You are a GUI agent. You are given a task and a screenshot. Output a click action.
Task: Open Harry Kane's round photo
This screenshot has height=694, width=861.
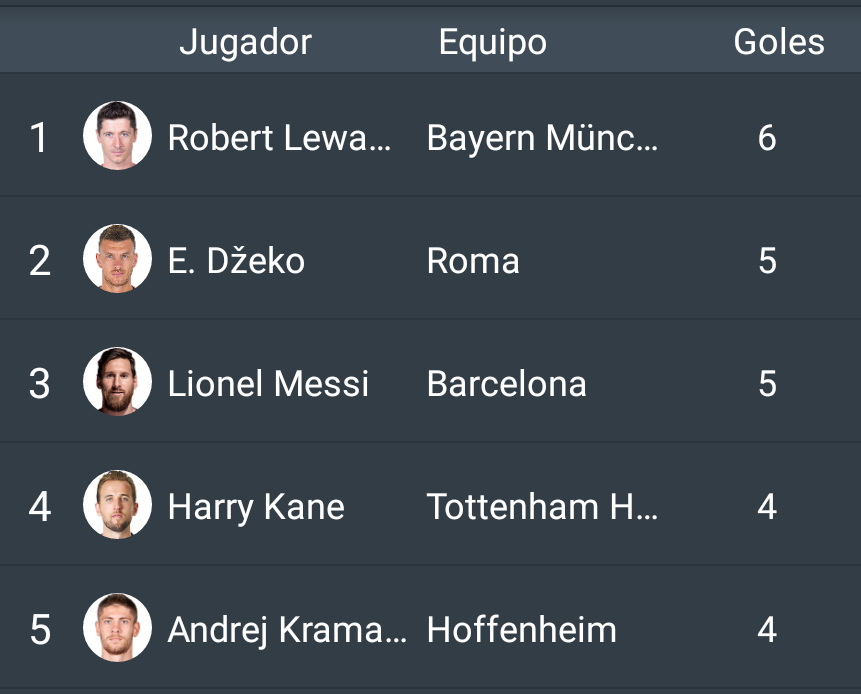[x=117, y=504]
